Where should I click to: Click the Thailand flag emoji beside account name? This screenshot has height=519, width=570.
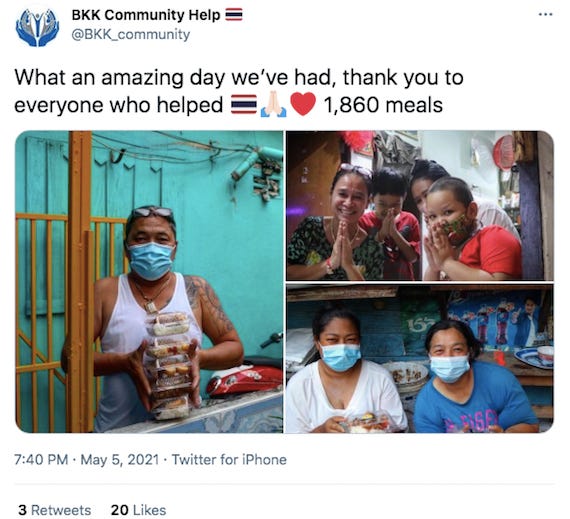234,15
